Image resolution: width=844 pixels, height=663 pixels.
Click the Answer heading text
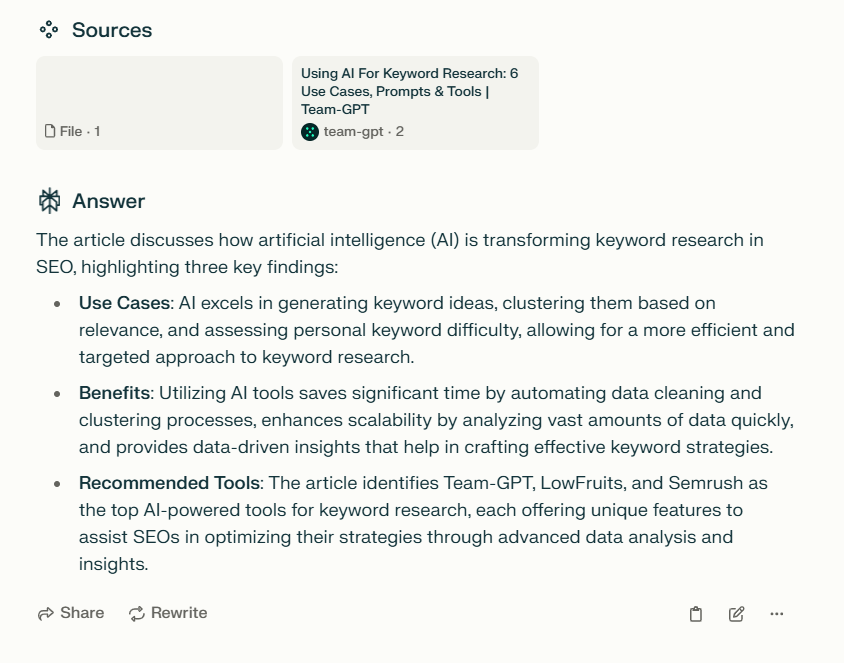pos(109,201)
